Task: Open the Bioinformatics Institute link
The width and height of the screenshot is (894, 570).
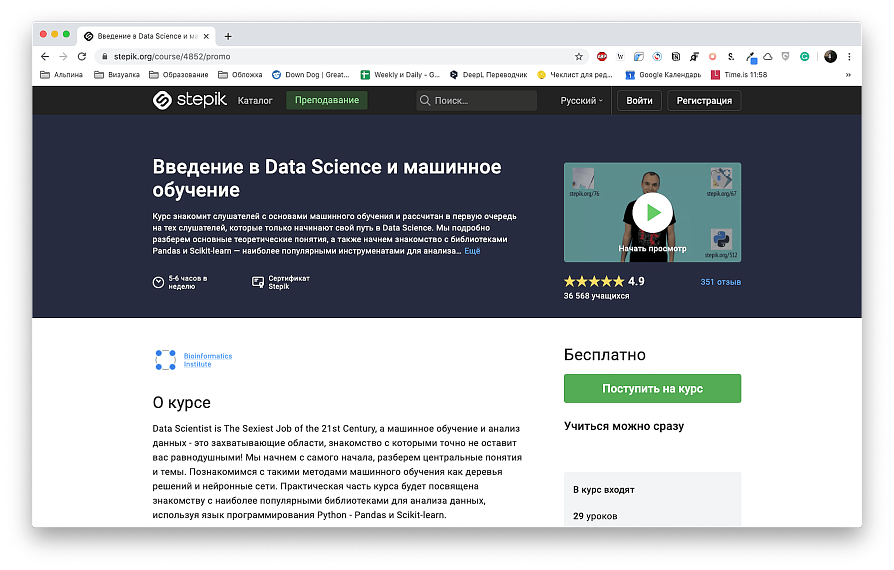Action: [208, 360]
